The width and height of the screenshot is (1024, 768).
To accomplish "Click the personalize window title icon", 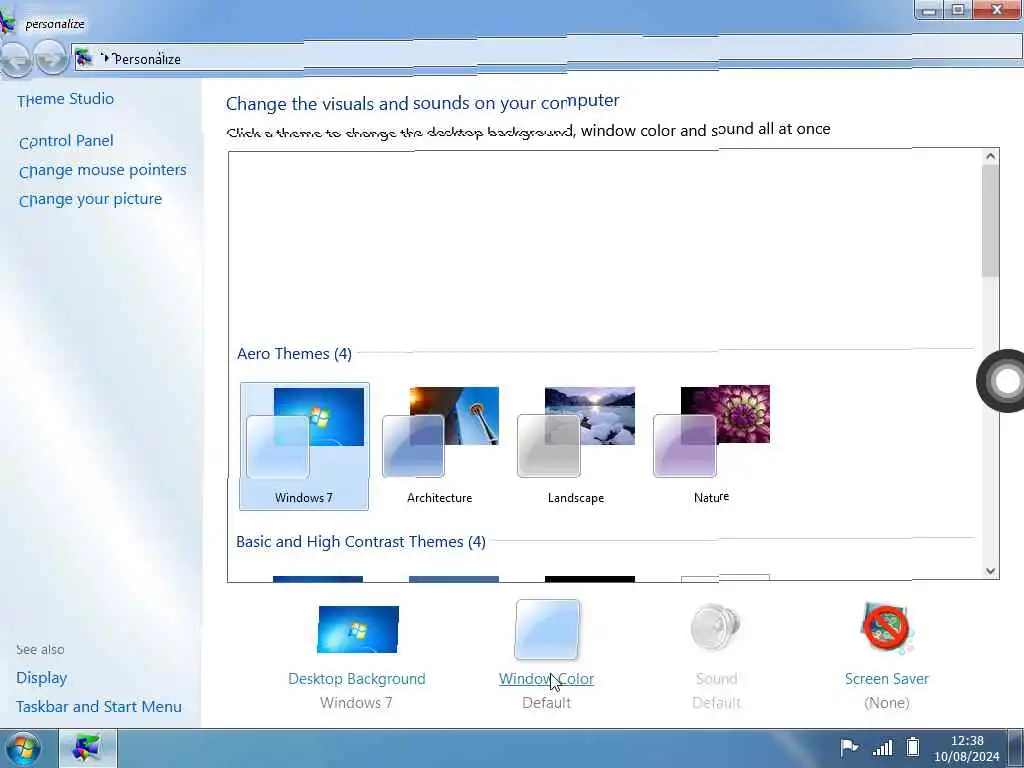I will 7,22.
